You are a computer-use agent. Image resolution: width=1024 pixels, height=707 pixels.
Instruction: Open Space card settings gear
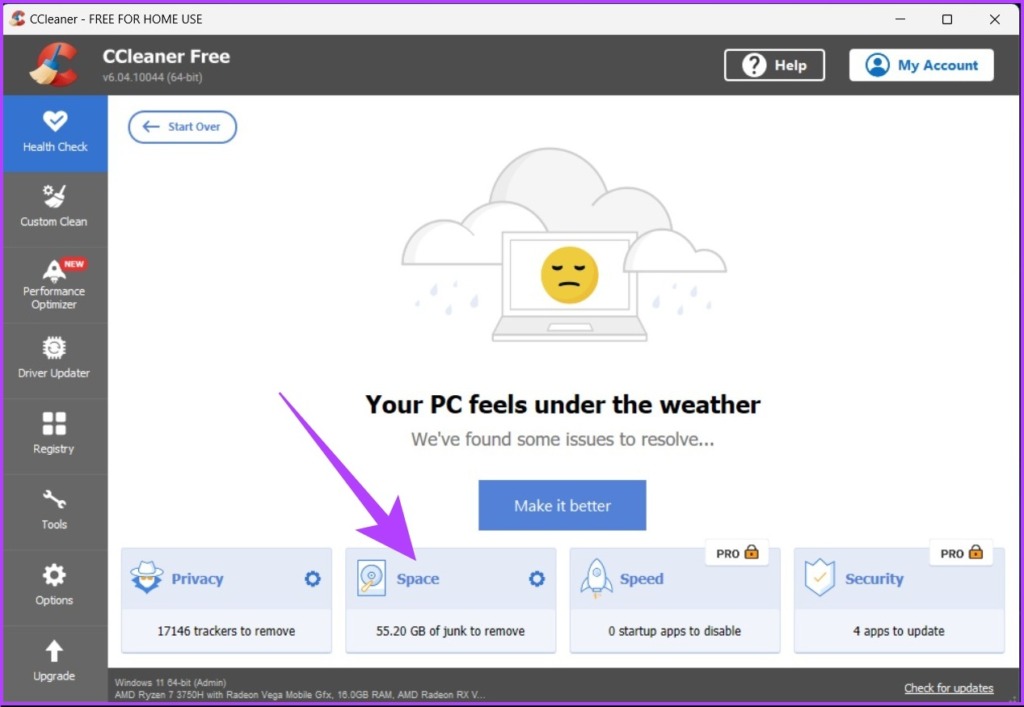(x=537, y=578)
